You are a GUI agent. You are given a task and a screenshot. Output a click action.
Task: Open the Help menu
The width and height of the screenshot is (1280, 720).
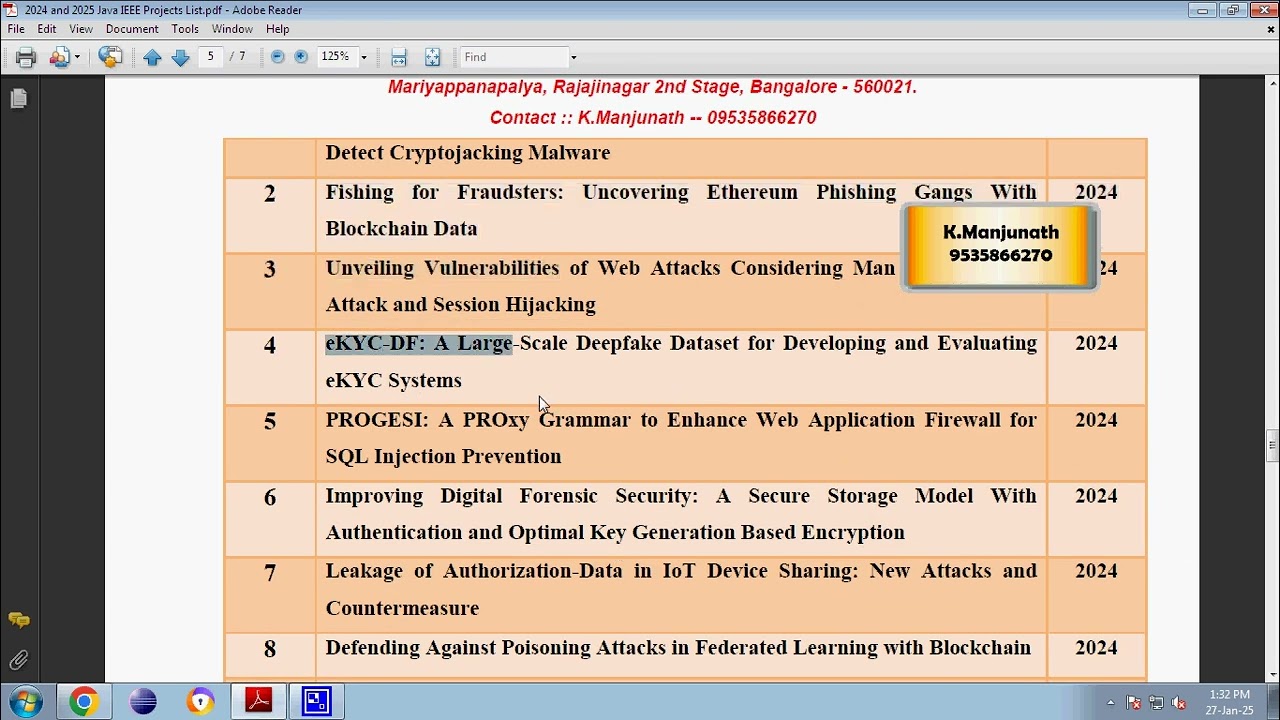tap(278, 29)
